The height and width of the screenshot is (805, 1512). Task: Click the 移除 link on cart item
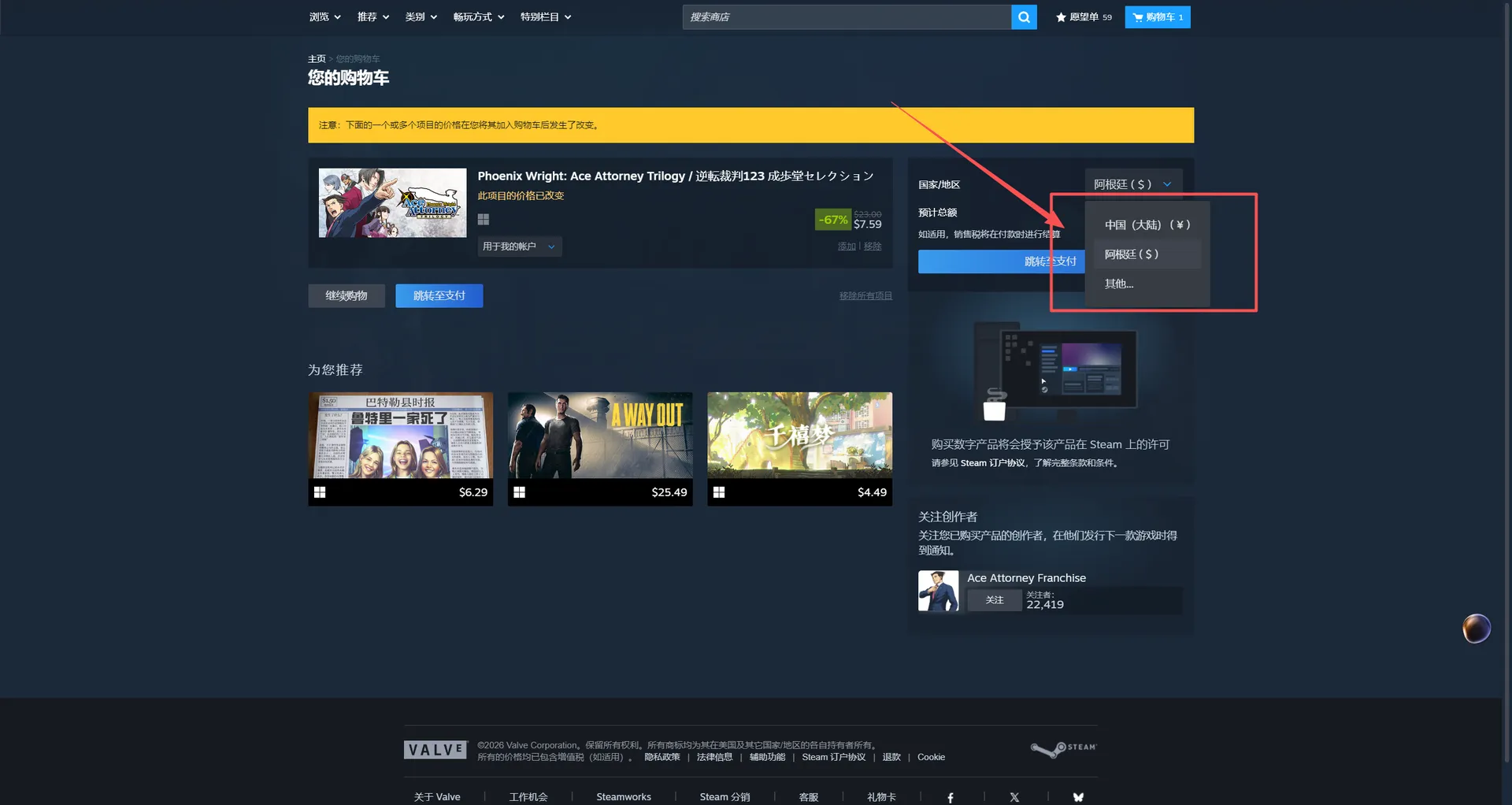pyautogui.click(x=873, y=247)
